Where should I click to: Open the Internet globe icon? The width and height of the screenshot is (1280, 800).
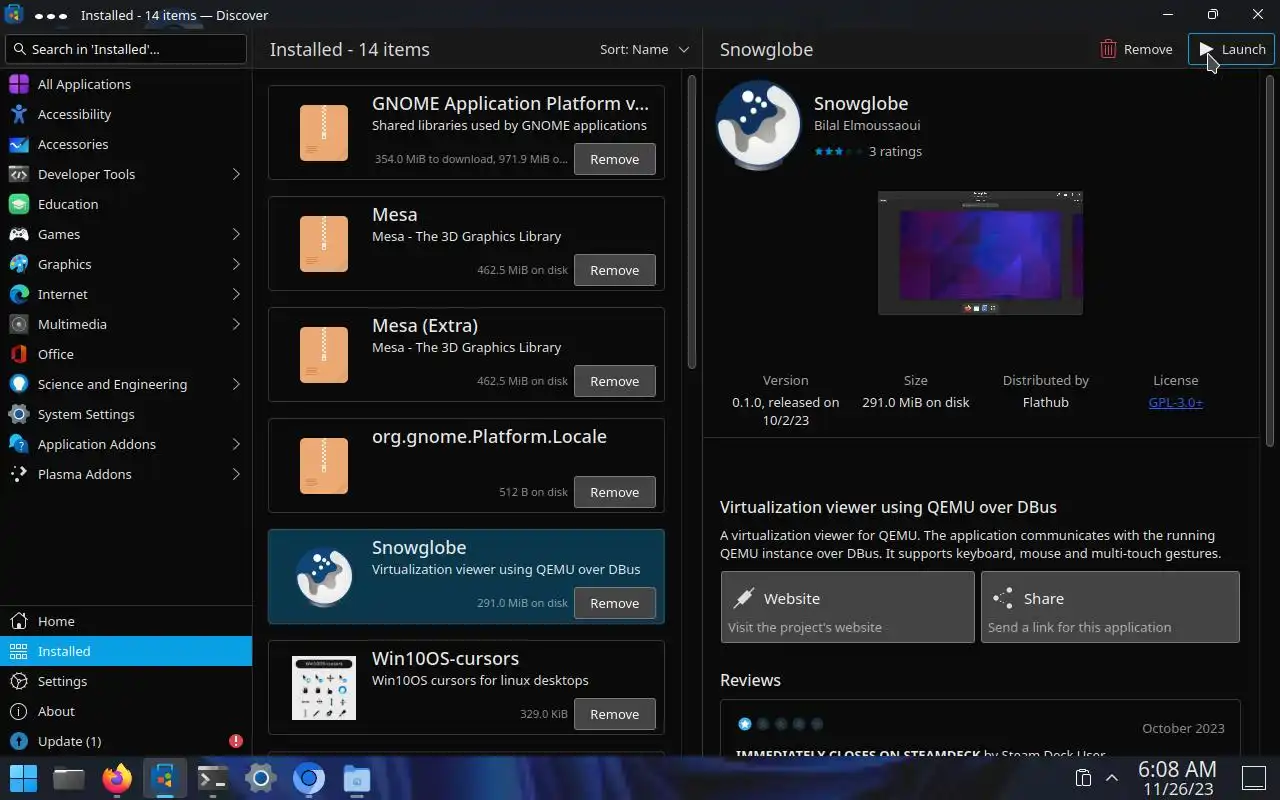[19, 294]
